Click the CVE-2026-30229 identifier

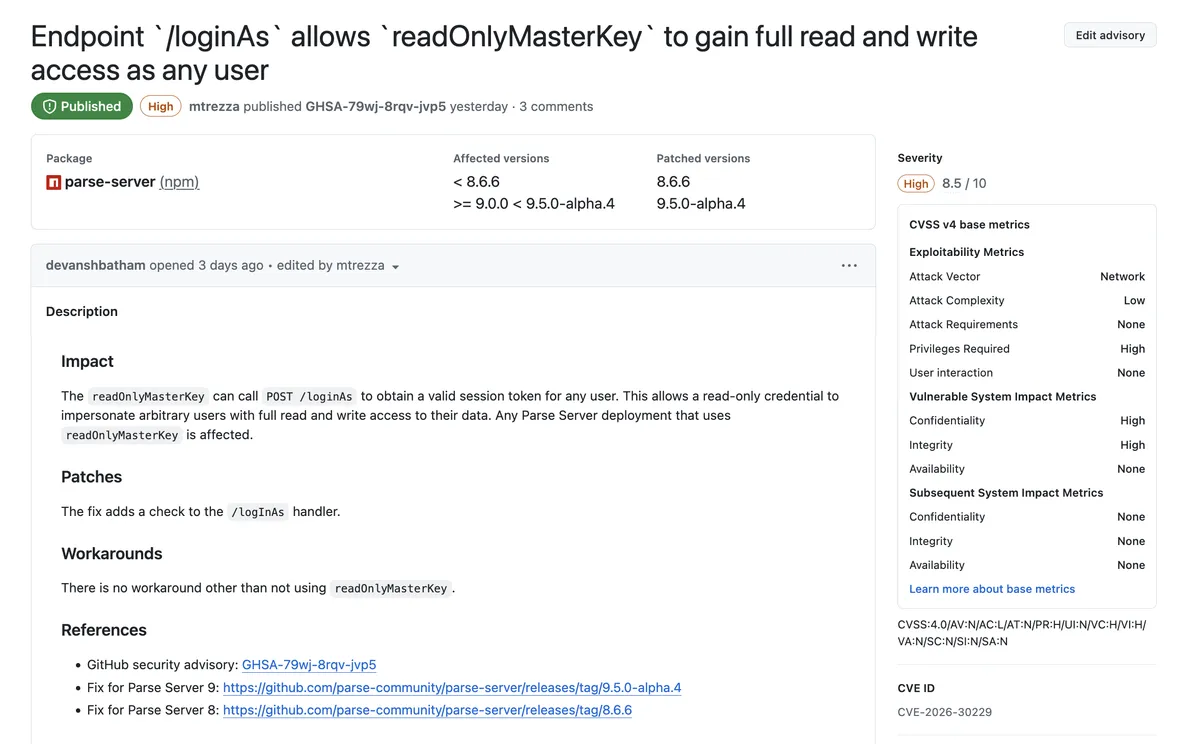[945, 712]
